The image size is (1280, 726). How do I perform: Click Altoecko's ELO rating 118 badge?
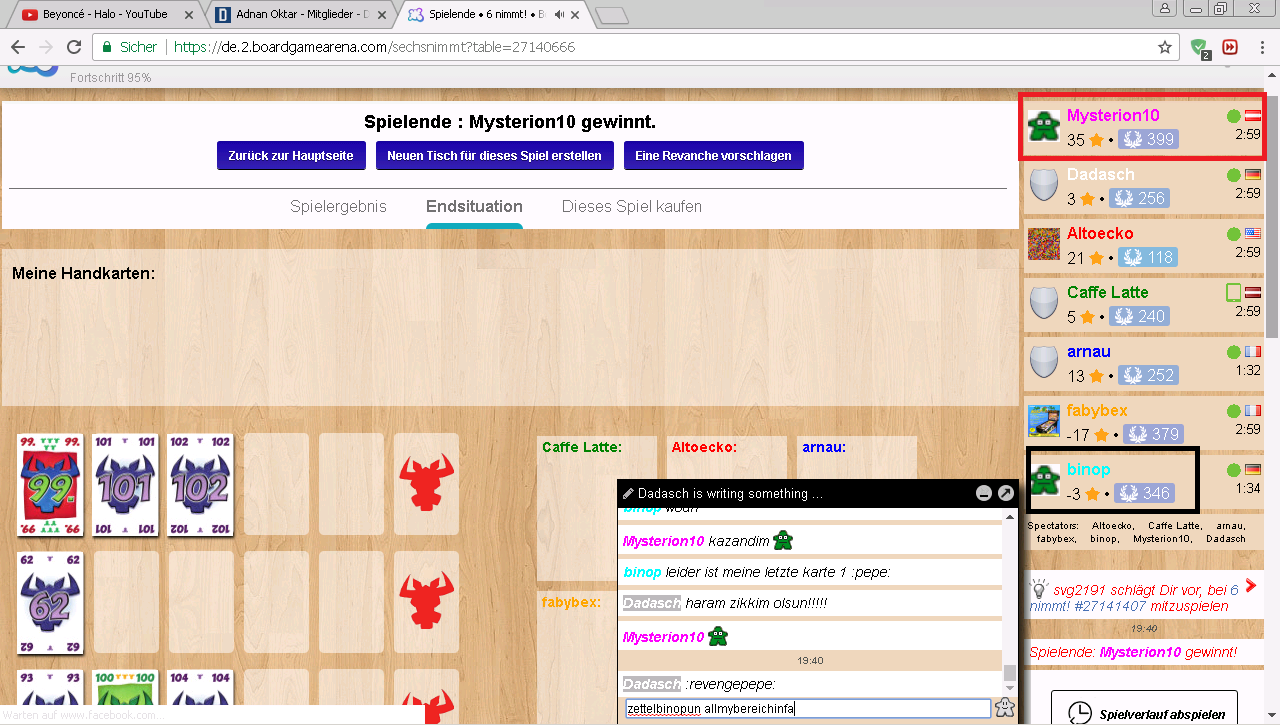click(1148, 257)
